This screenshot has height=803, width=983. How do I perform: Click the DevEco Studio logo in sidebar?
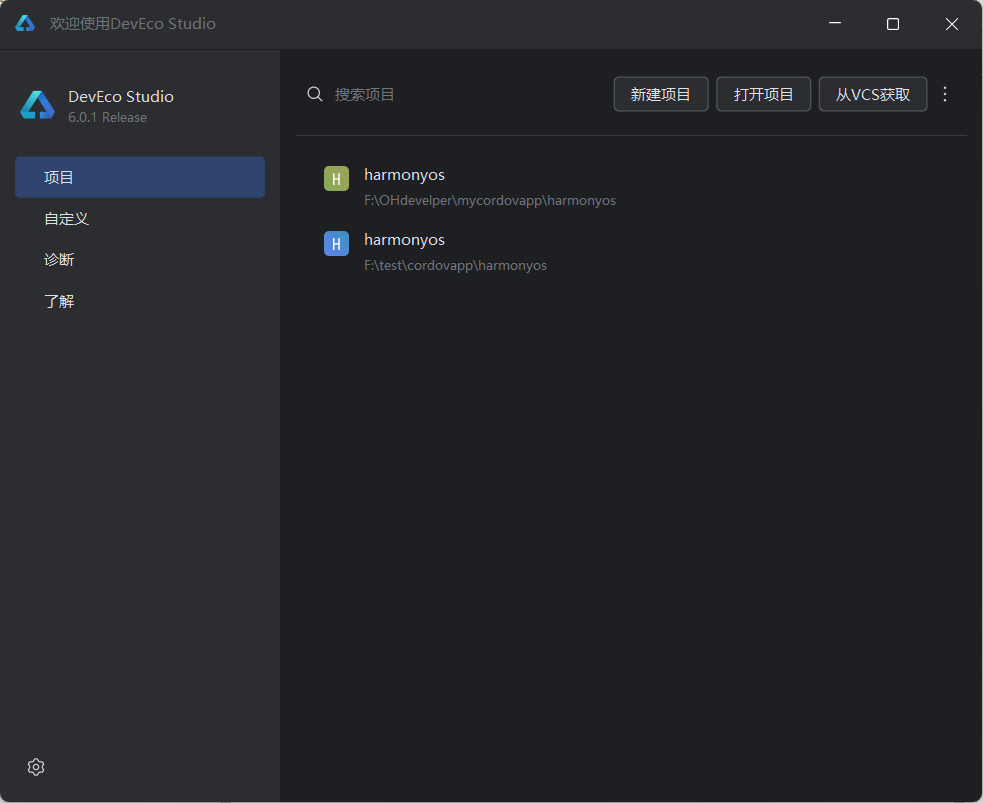(x=38, y=105)
